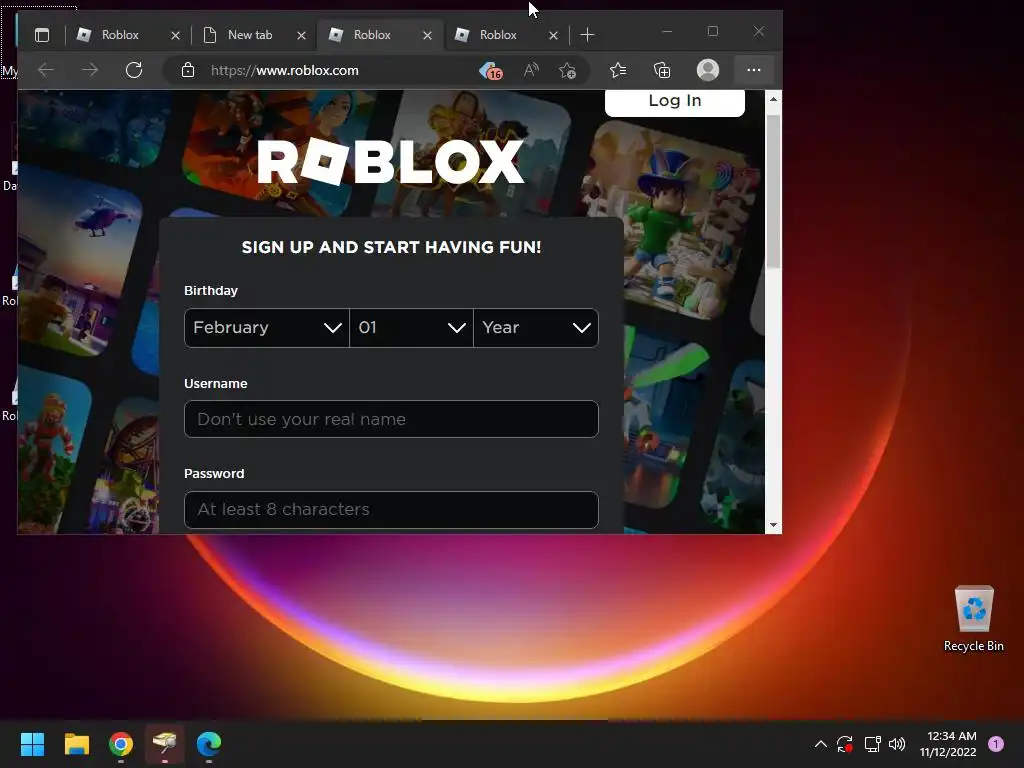Close the first Roblox tab
Screen dimensions: 1024x768
coord(175,35)
